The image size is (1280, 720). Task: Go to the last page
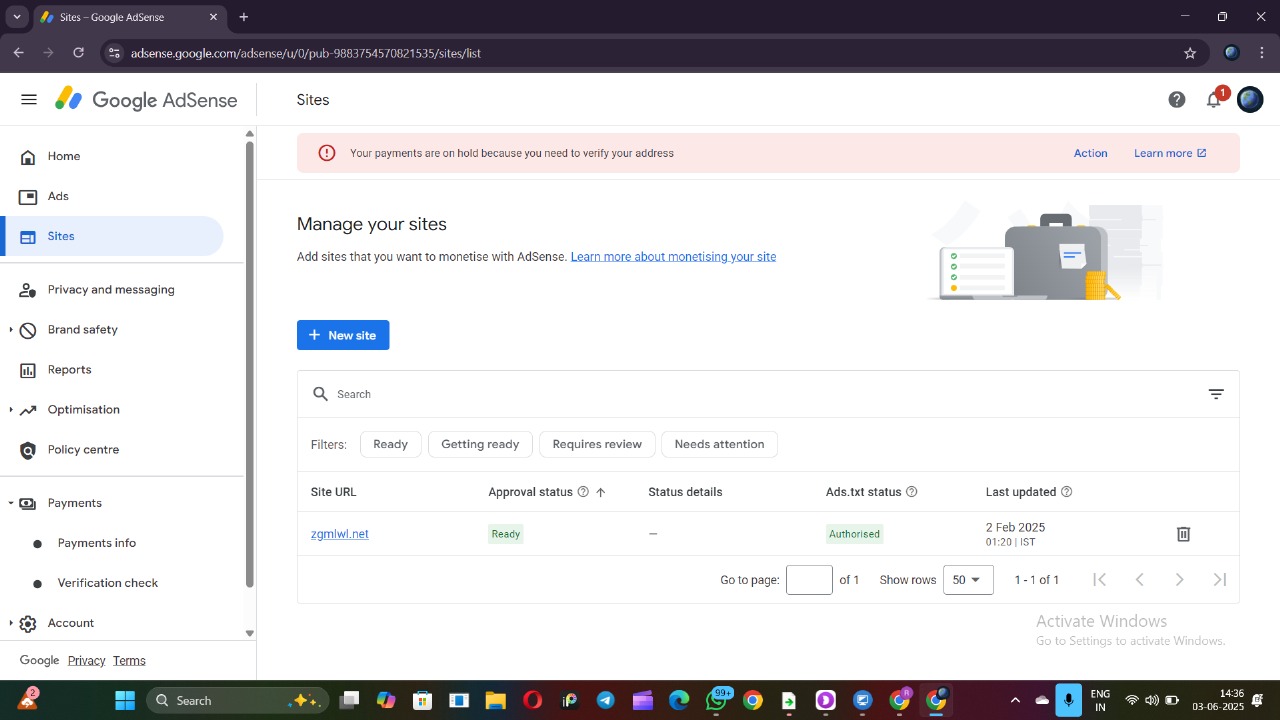[1219, 580]
